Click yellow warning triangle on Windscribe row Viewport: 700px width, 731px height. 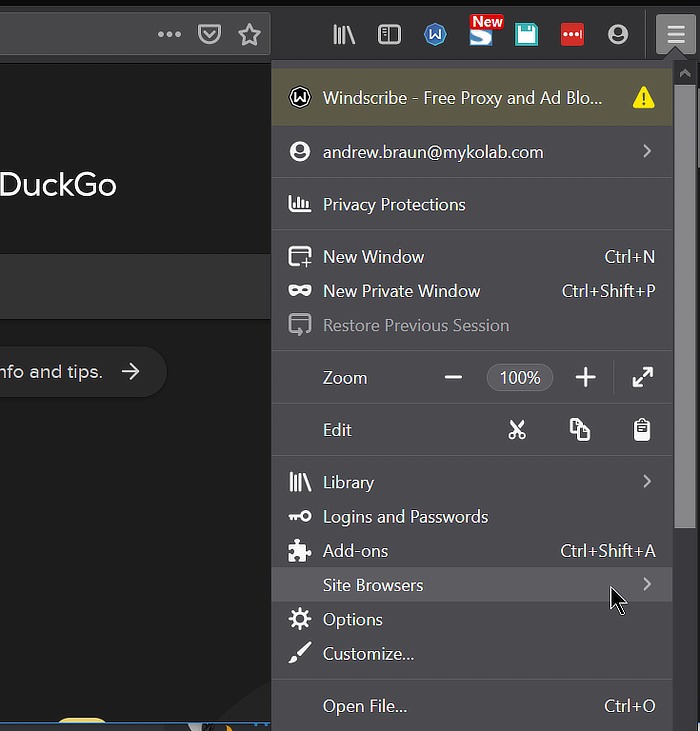pyautogui.click(x=644, y=98)
